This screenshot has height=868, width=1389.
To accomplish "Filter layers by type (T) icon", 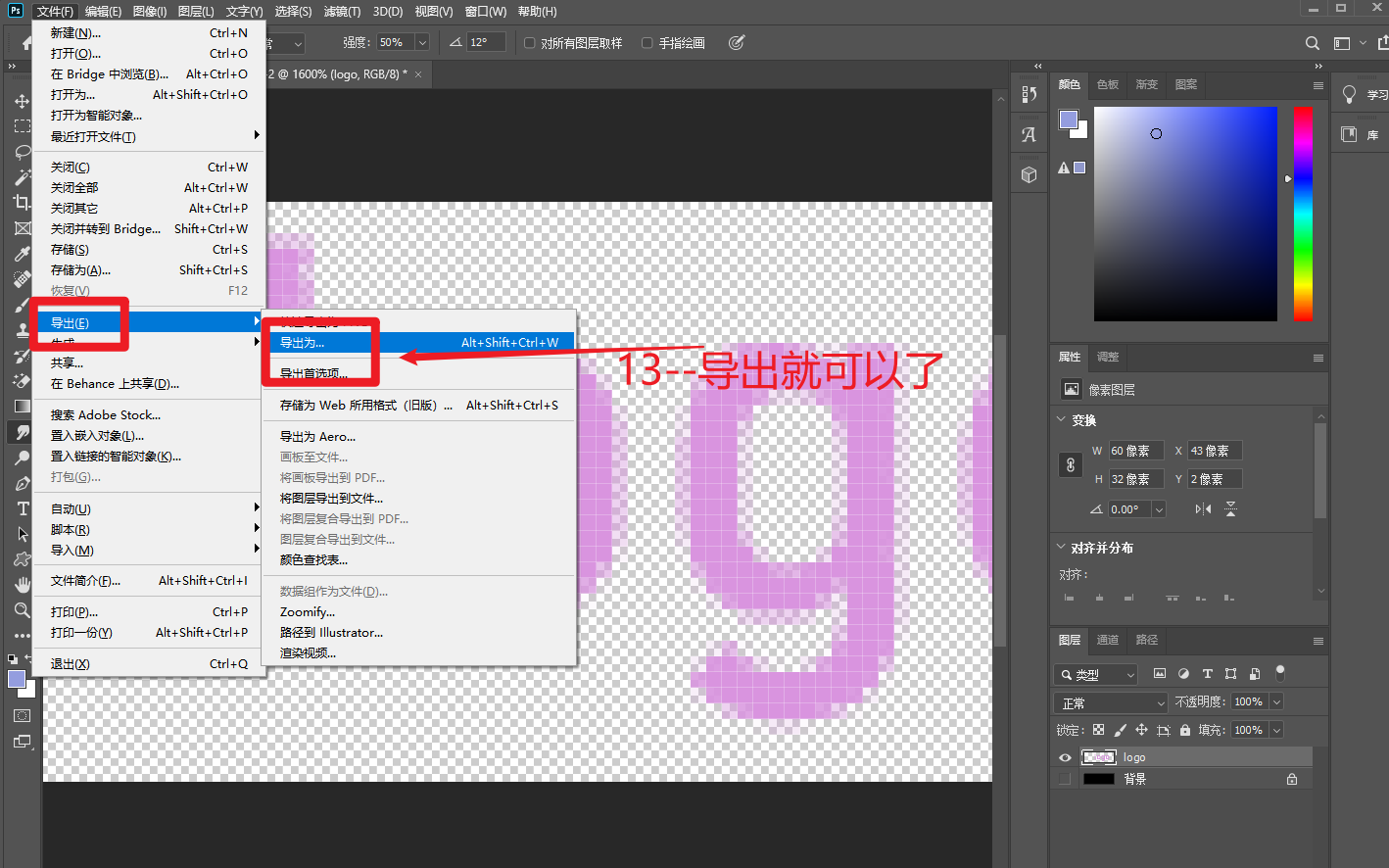I will click(x=1207, y=674).
